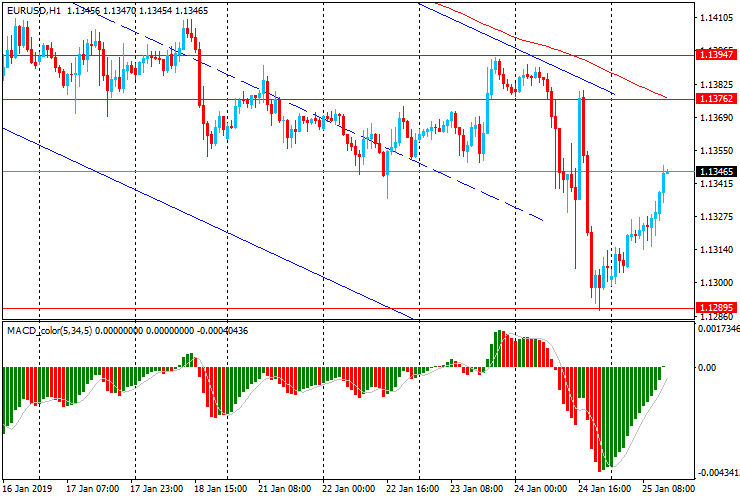Click the 1.13690 price axis value

pos(717,118)
